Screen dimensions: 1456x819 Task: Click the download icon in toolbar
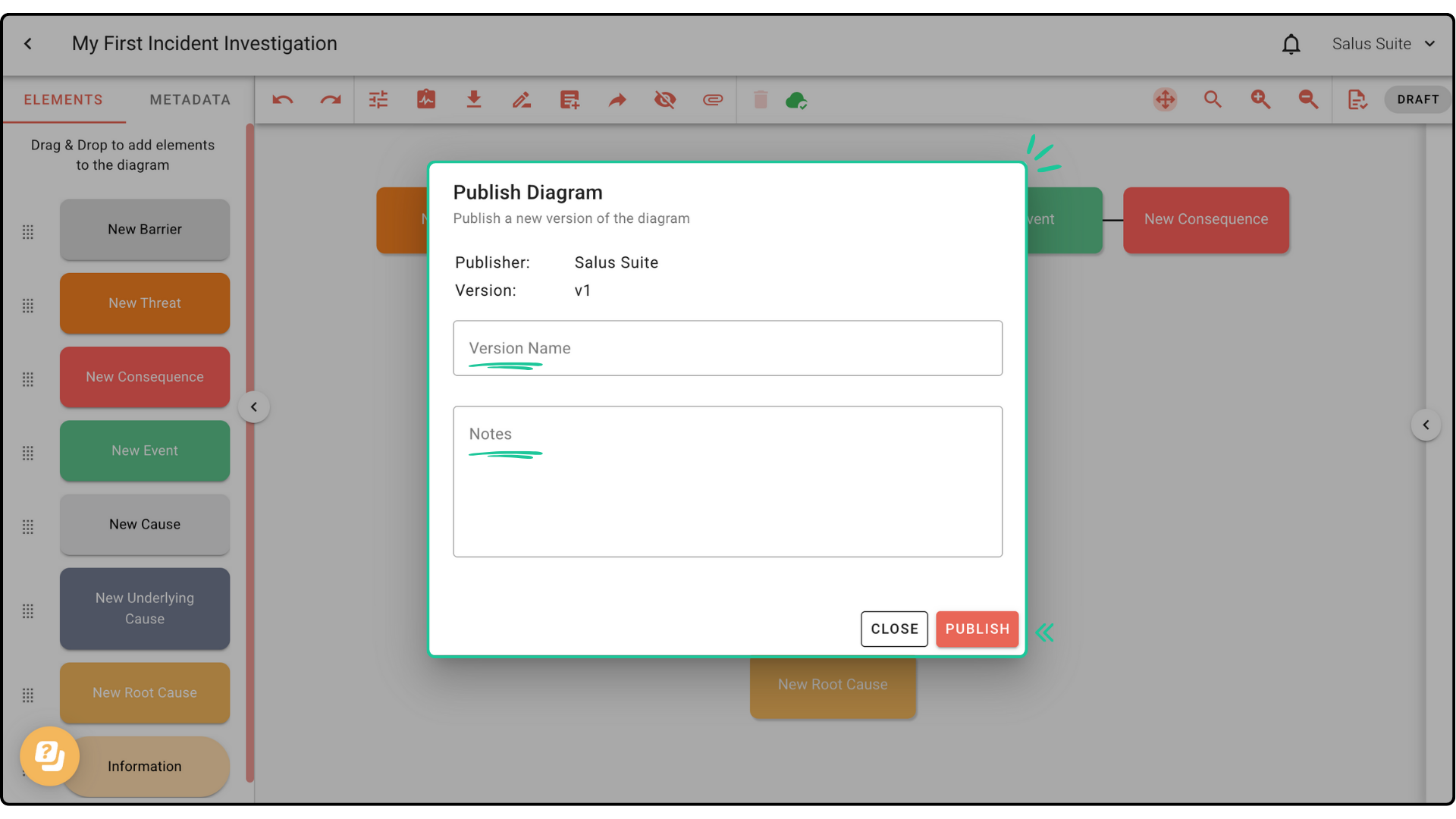(474, 100)
